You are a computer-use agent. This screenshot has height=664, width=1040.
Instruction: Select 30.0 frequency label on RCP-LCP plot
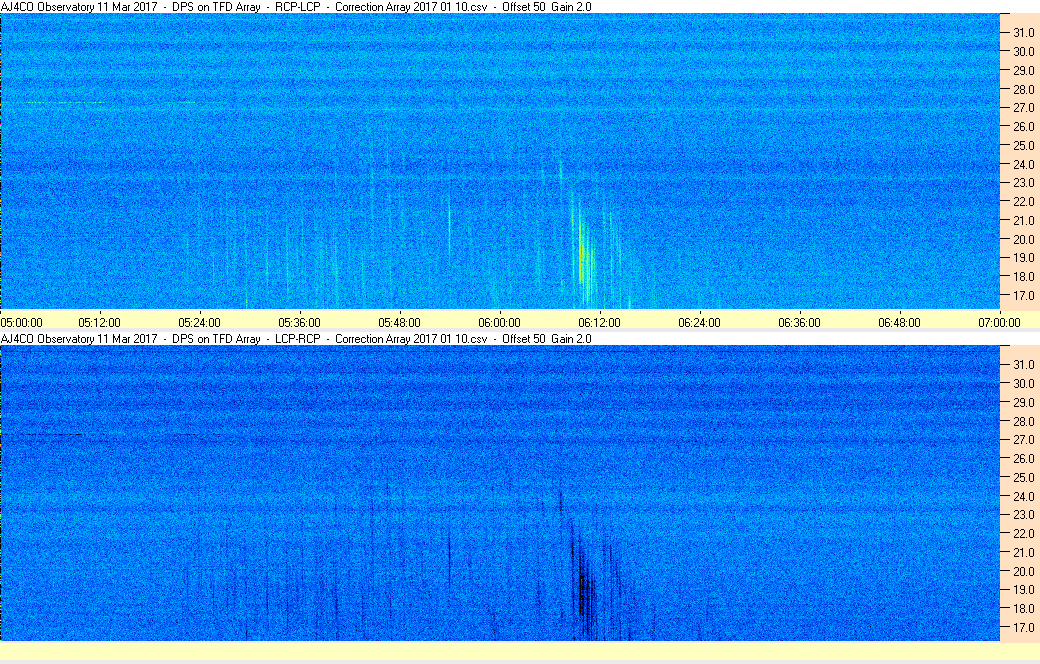(x=1023, y=51)
